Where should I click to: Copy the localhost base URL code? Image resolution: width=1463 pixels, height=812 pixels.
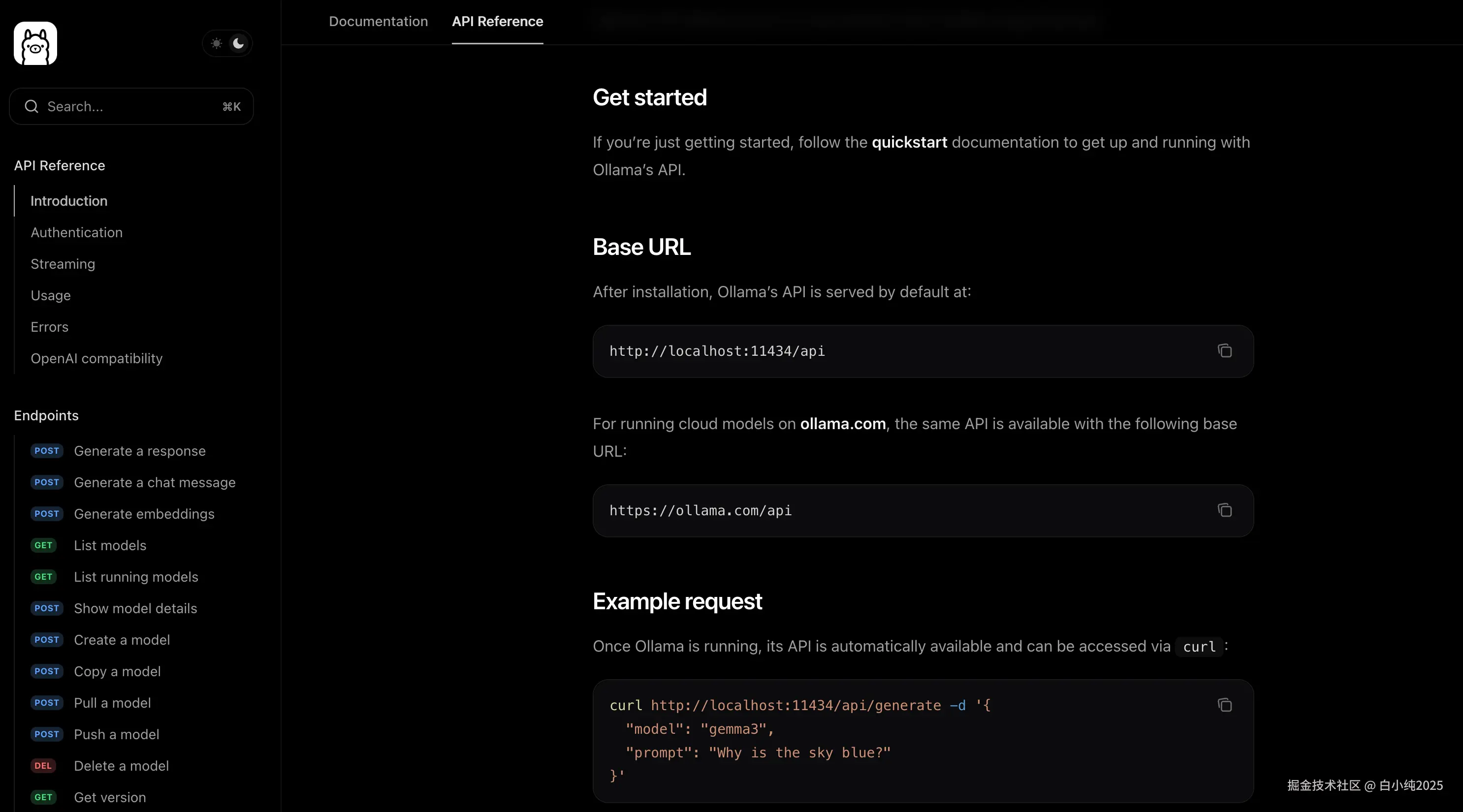pos(1224,351)
